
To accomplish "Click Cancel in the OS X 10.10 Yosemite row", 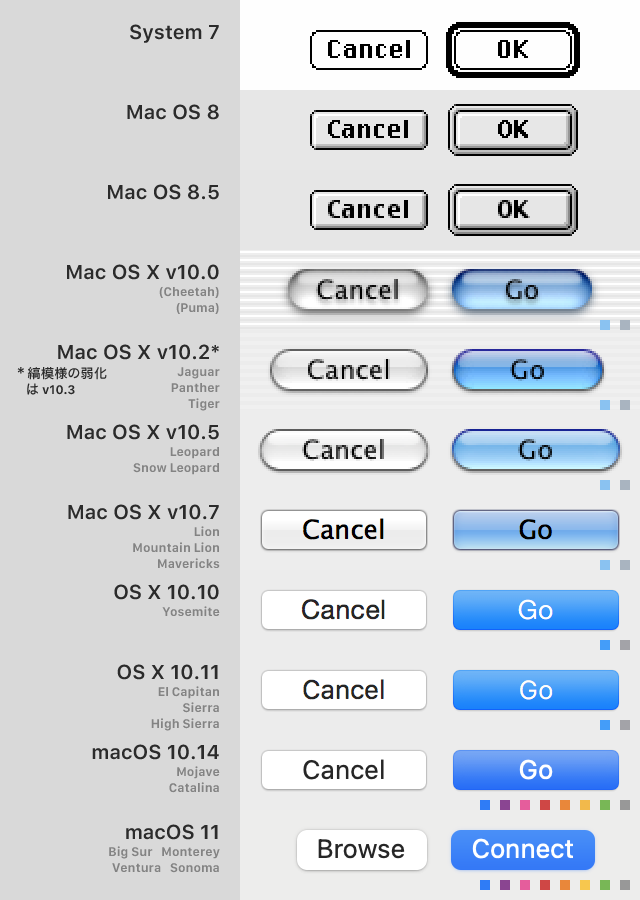I will tap(343, 610).
